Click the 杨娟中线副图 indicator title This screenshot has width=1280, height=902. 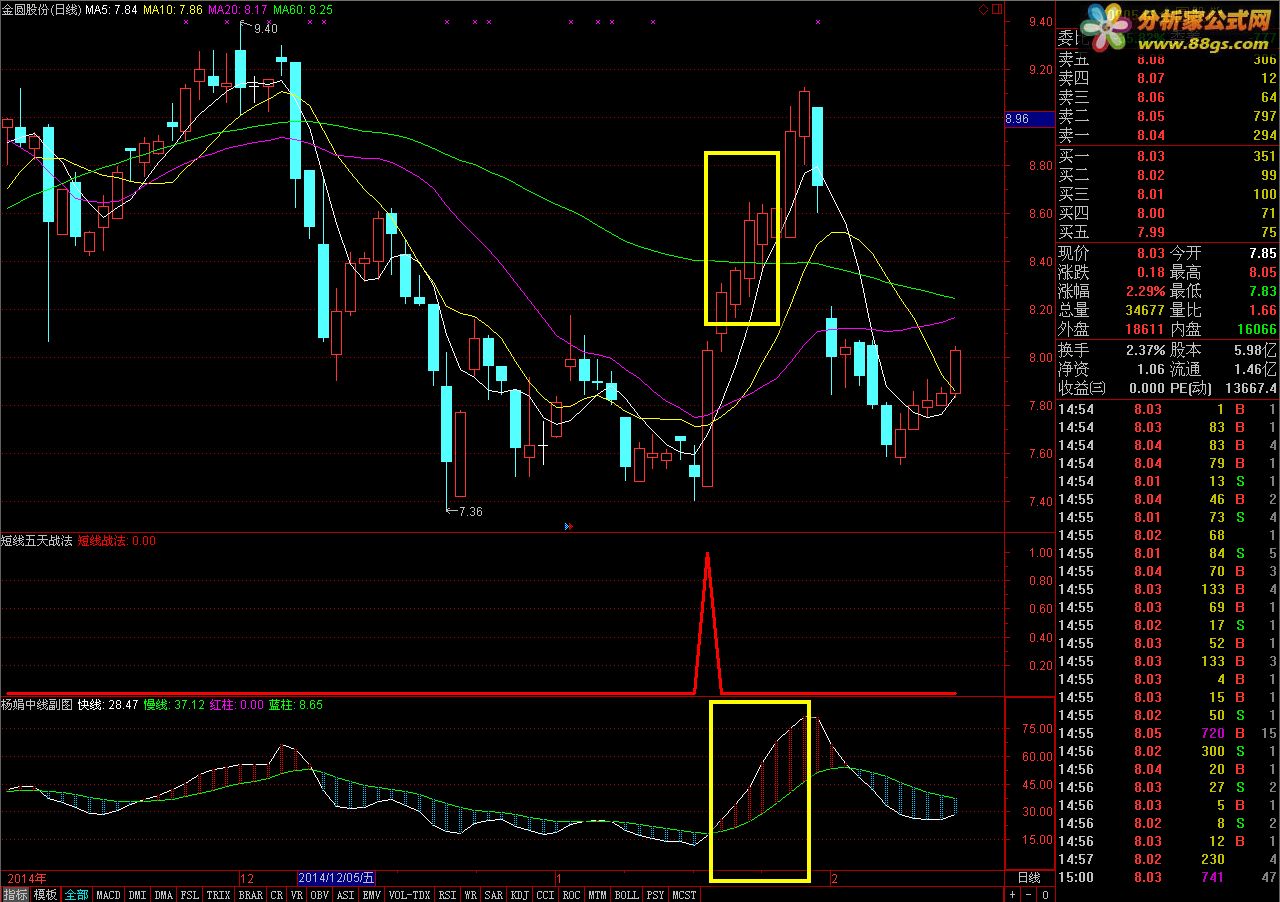click(x=36, y=704)
